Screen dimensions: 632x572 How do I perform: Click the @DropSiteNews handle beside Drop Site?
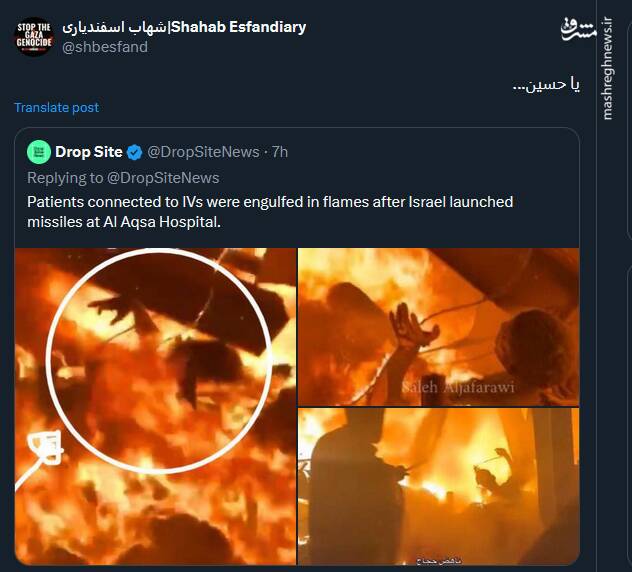(204, 152)
